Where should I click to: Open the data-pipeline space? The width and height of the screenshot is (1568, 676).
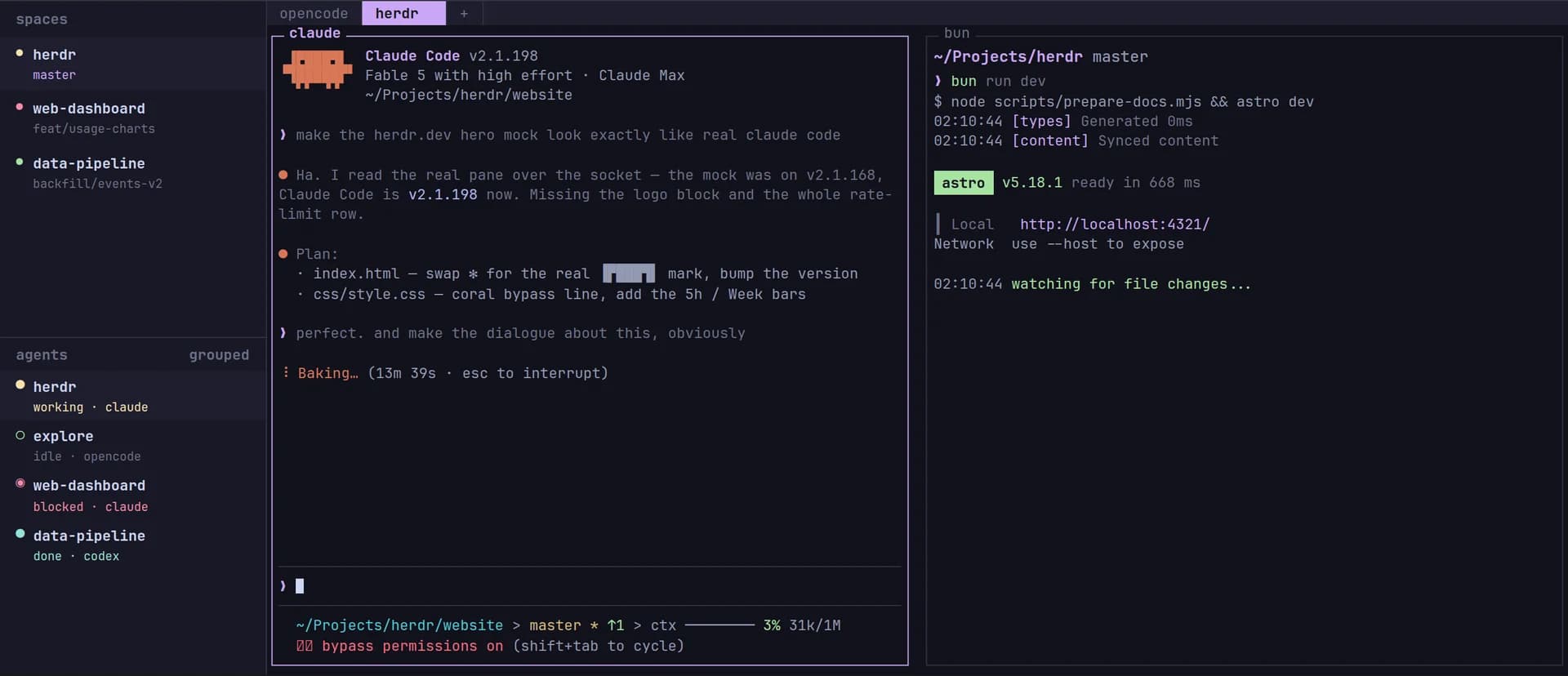tap(133, 172)
